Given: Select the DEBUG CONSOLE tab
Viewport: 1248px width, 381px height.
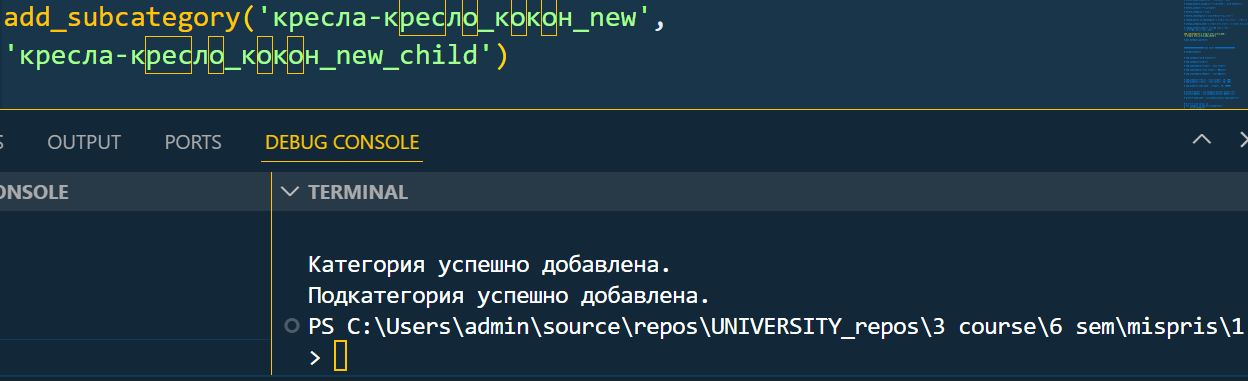Looking at the screenshot, I should tap(342, 142).
